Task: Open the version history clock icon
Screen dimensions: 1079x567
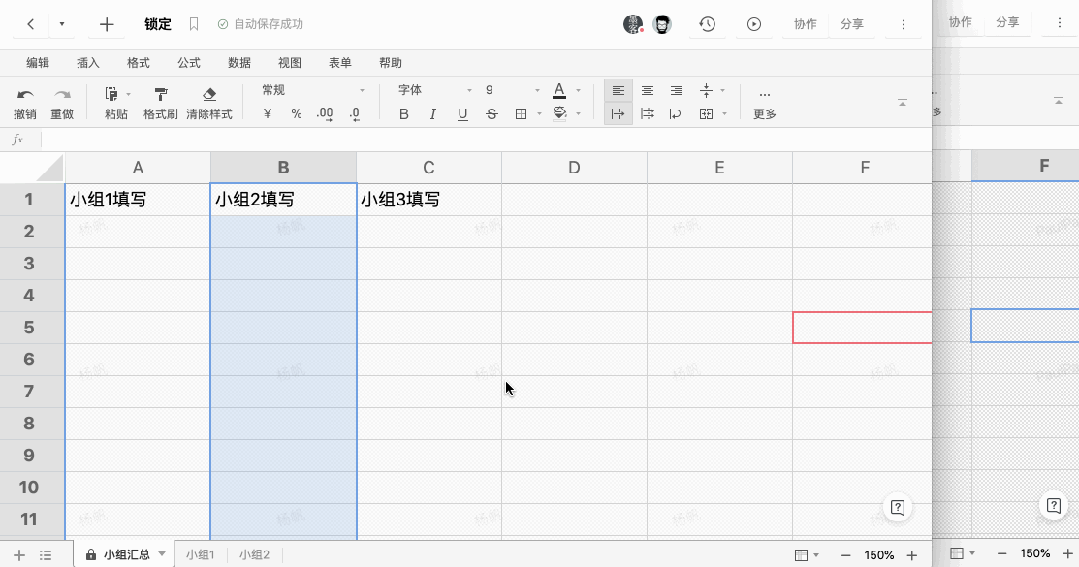Action: (707, 24)
